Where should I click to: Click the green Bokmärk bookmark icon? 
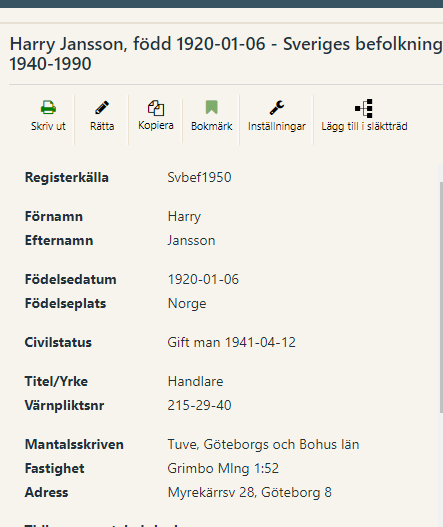point(212,108)
